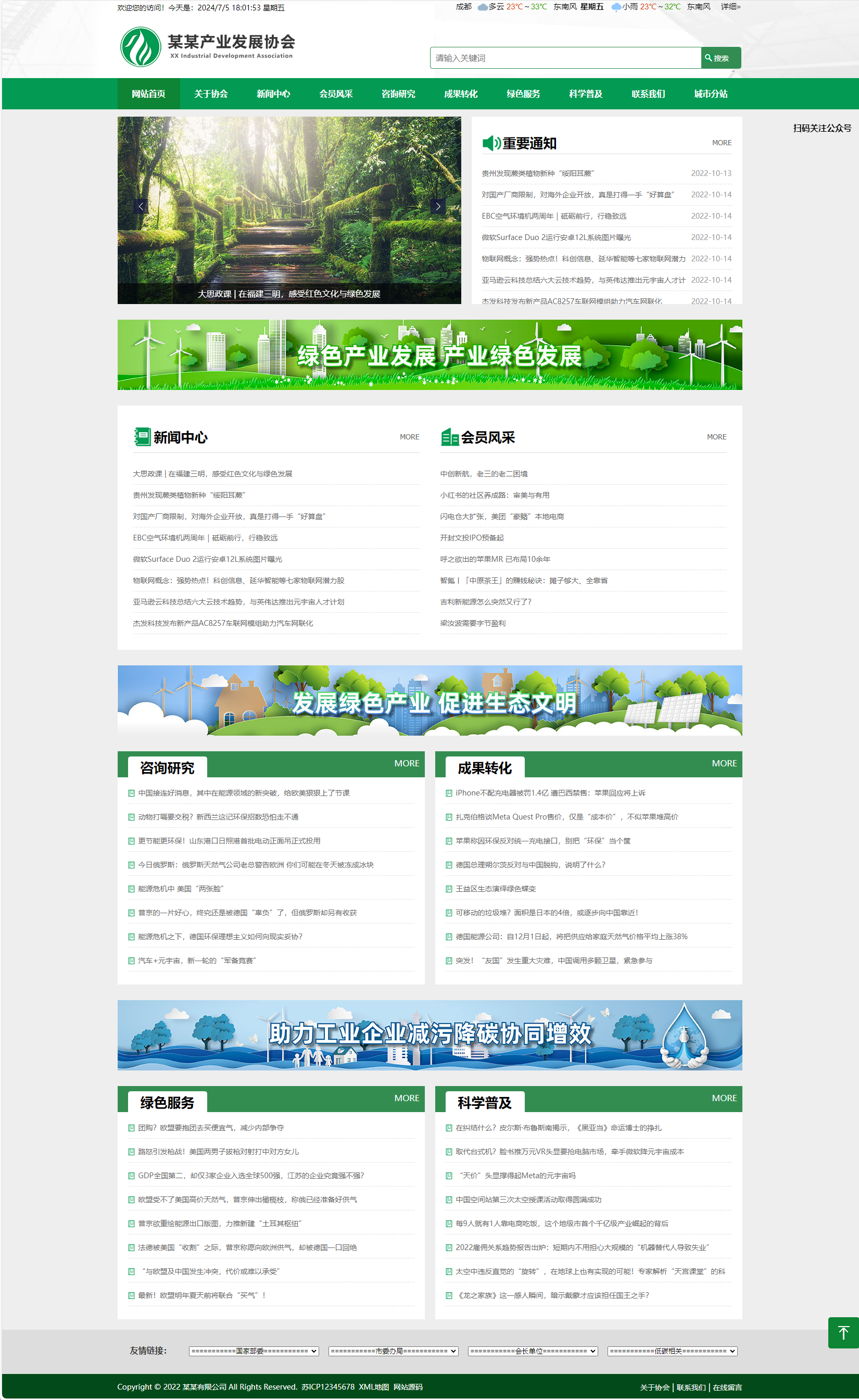Viewport: 859px width, 1400px height.
Task: Open the 低碳相关 friendly links dropdown
Action: (x=673, y=1351)
